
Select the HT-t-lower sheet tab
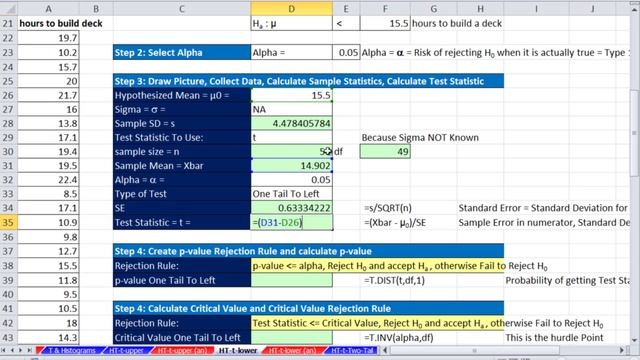click(238, 350)
